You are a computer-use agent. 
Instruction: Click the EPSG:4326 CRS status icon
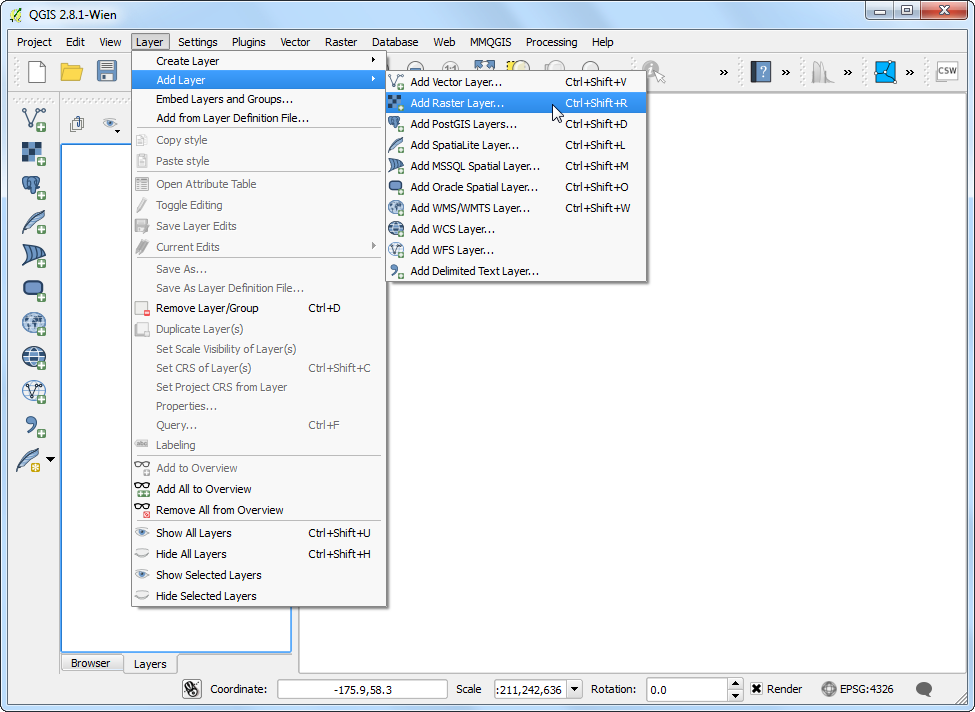click(829, 689)
